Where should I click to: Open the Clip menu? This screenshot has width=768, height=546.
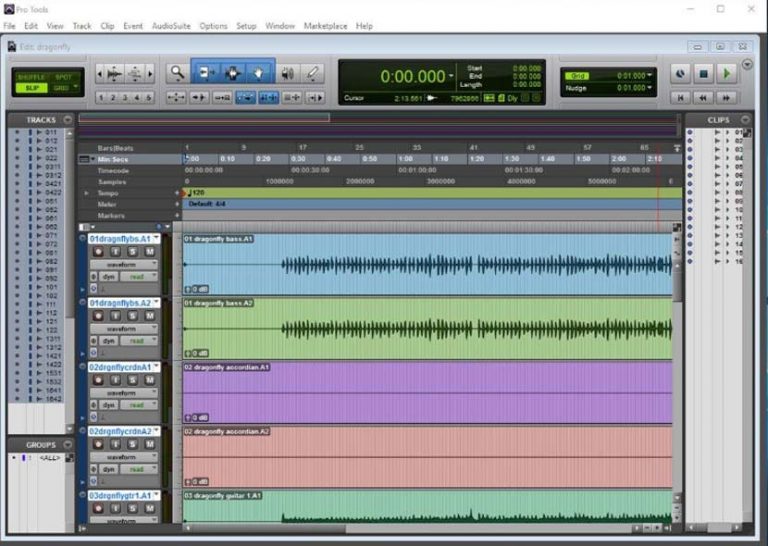pos(107,26)
